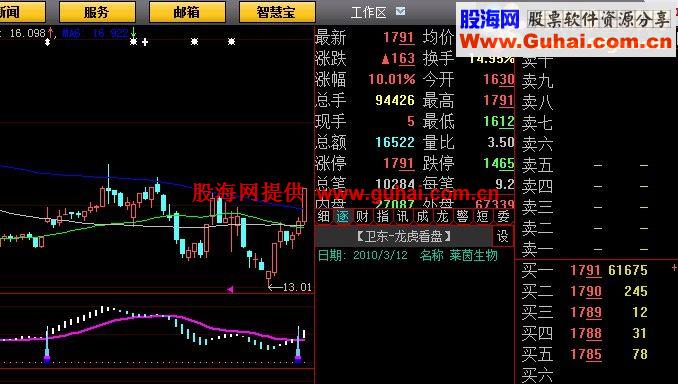
Task: Click the 工作区 label
Action: click(368, 12)
